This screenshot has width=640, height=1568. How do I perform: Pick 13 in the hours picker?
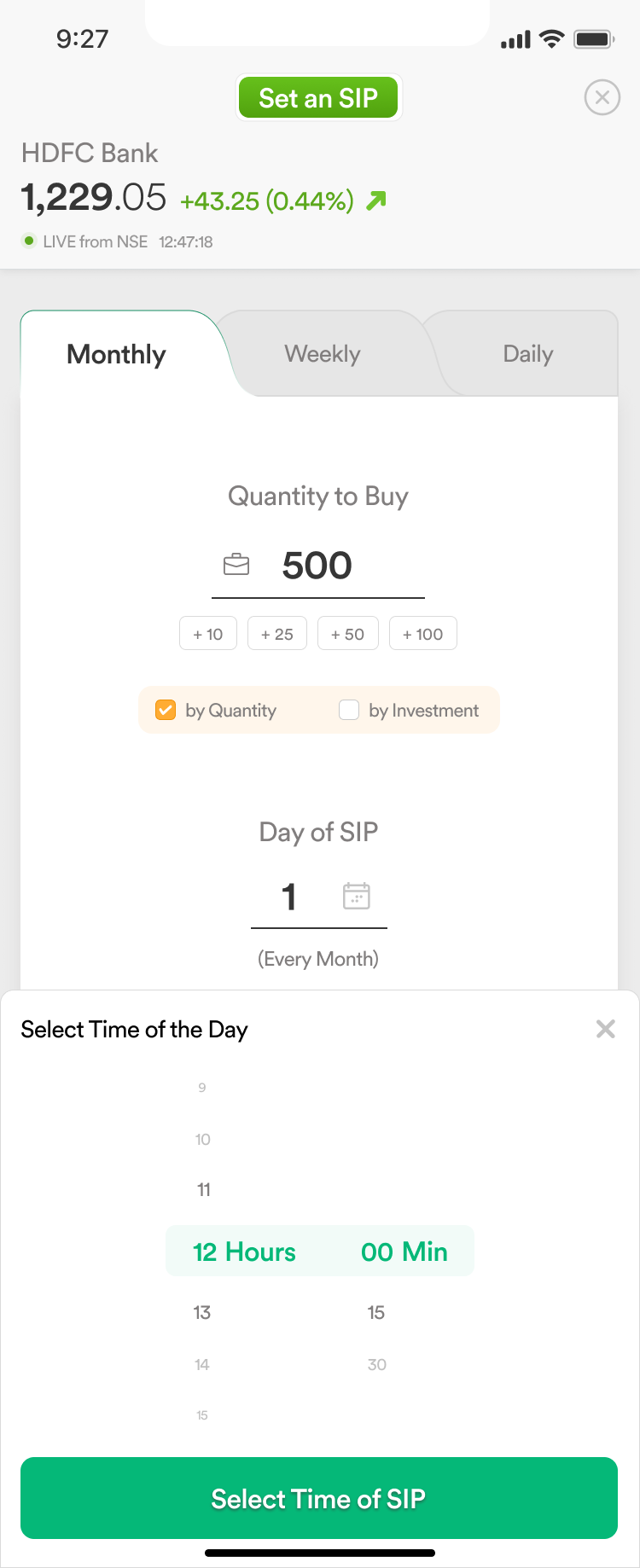pos(202,1312)
